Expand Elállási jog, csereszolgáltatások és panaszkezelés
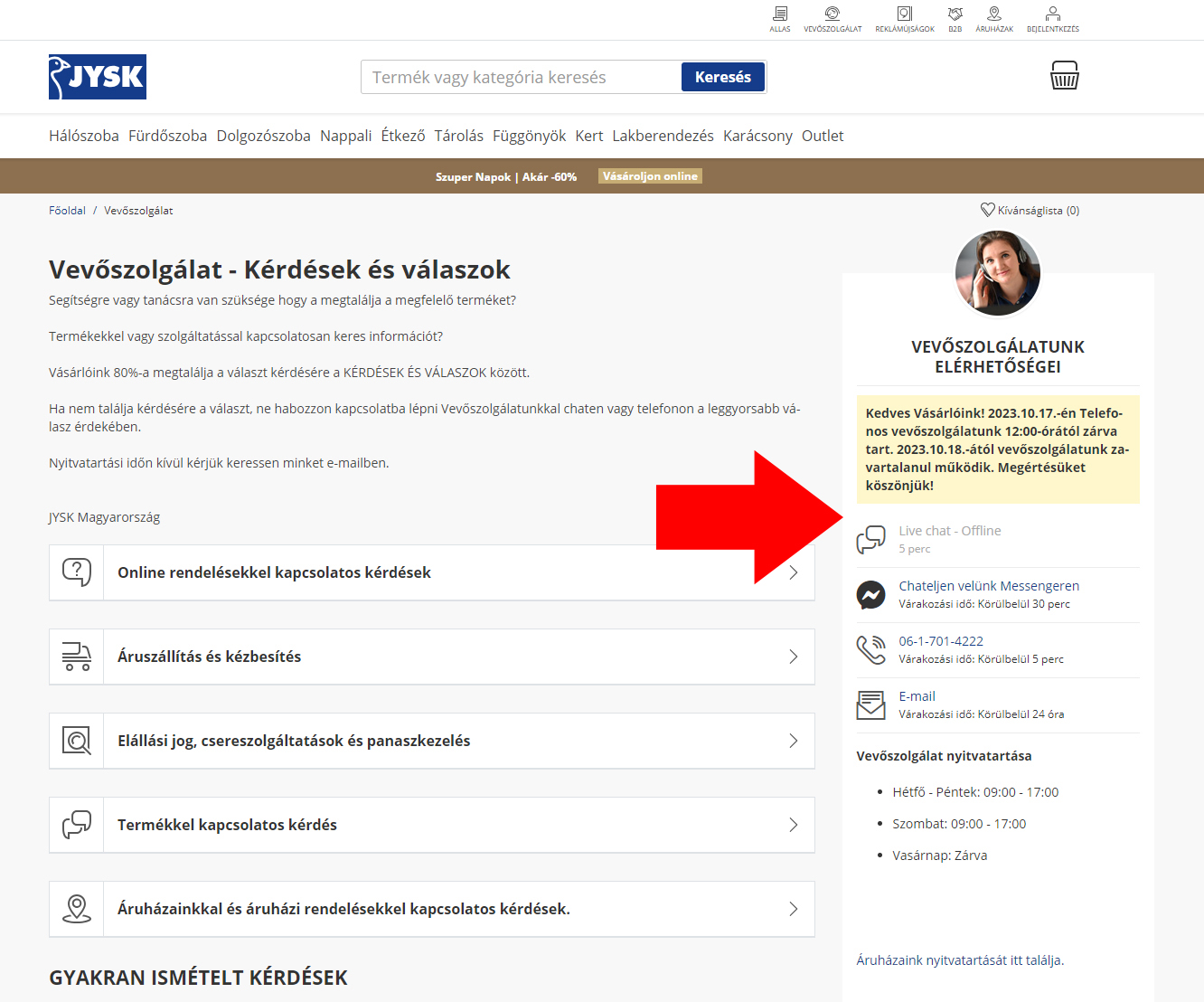 (432, 741)
